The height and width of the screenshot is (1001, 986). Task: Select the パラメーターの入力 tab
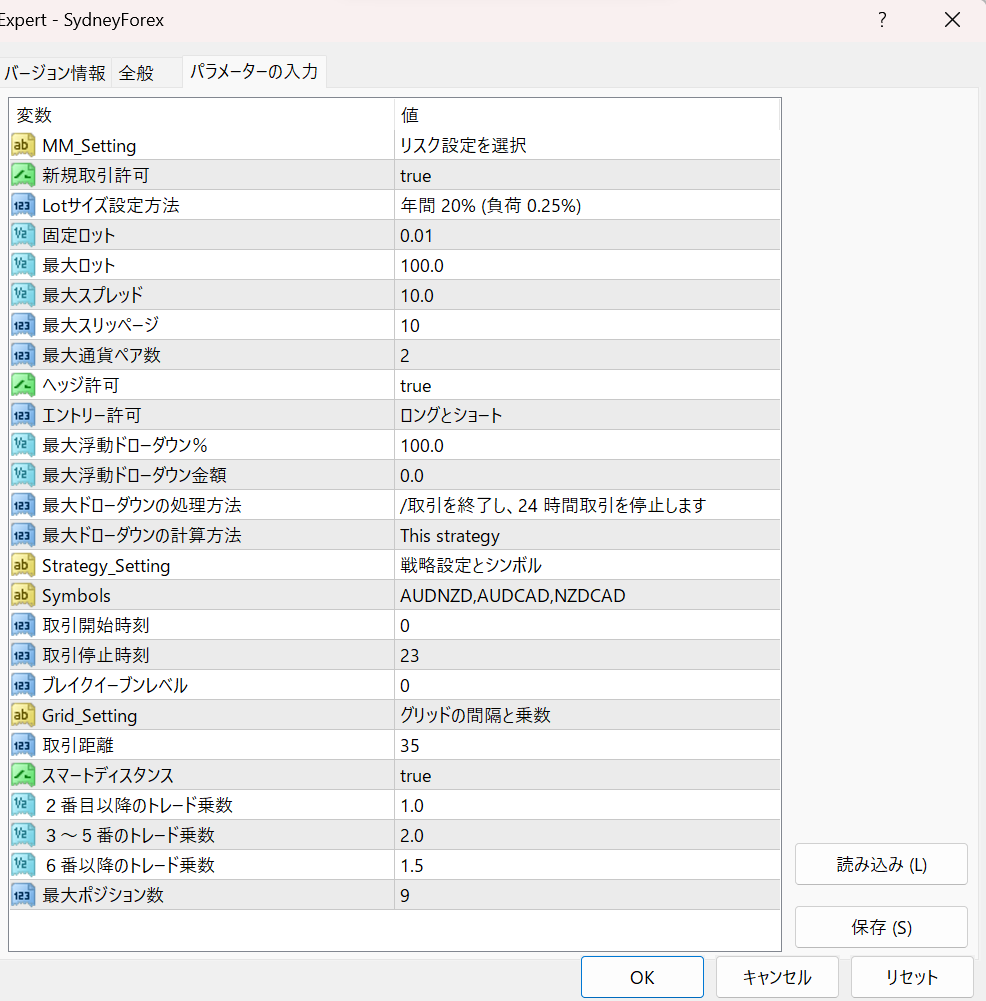254,71
